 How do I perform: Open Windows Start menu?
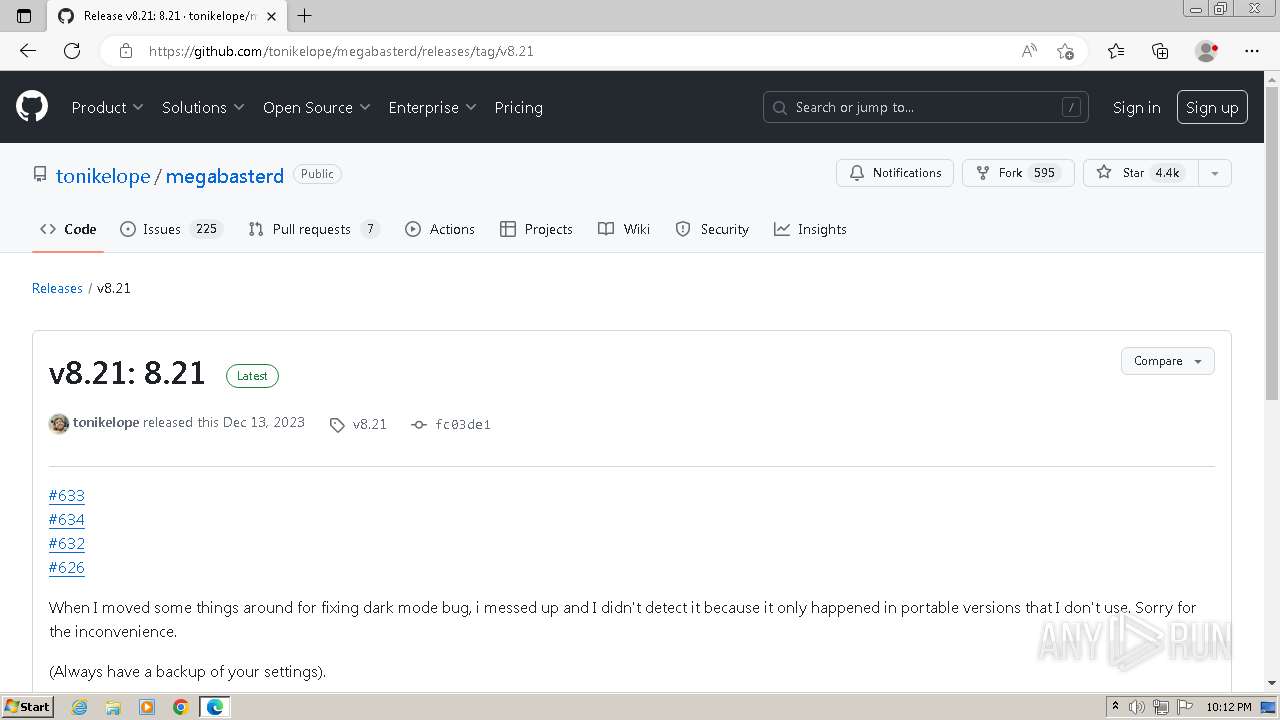pyautogui.click(x=27, y=707)
